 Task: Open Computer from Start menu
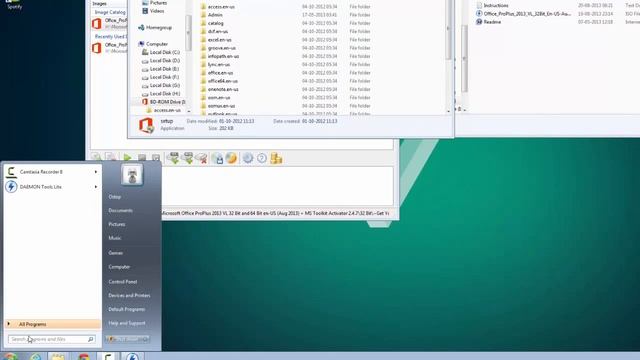[119, 267]
